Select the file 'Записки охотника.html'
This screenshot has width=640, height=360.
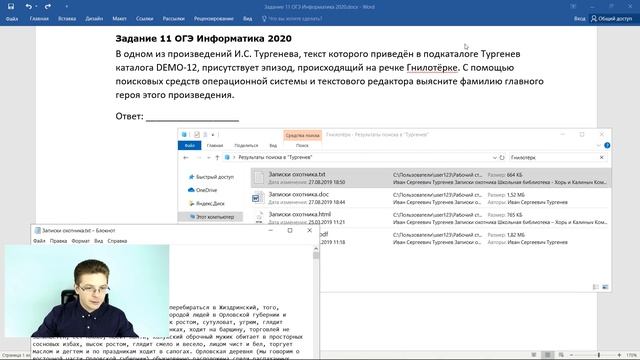tap(431, 218)
